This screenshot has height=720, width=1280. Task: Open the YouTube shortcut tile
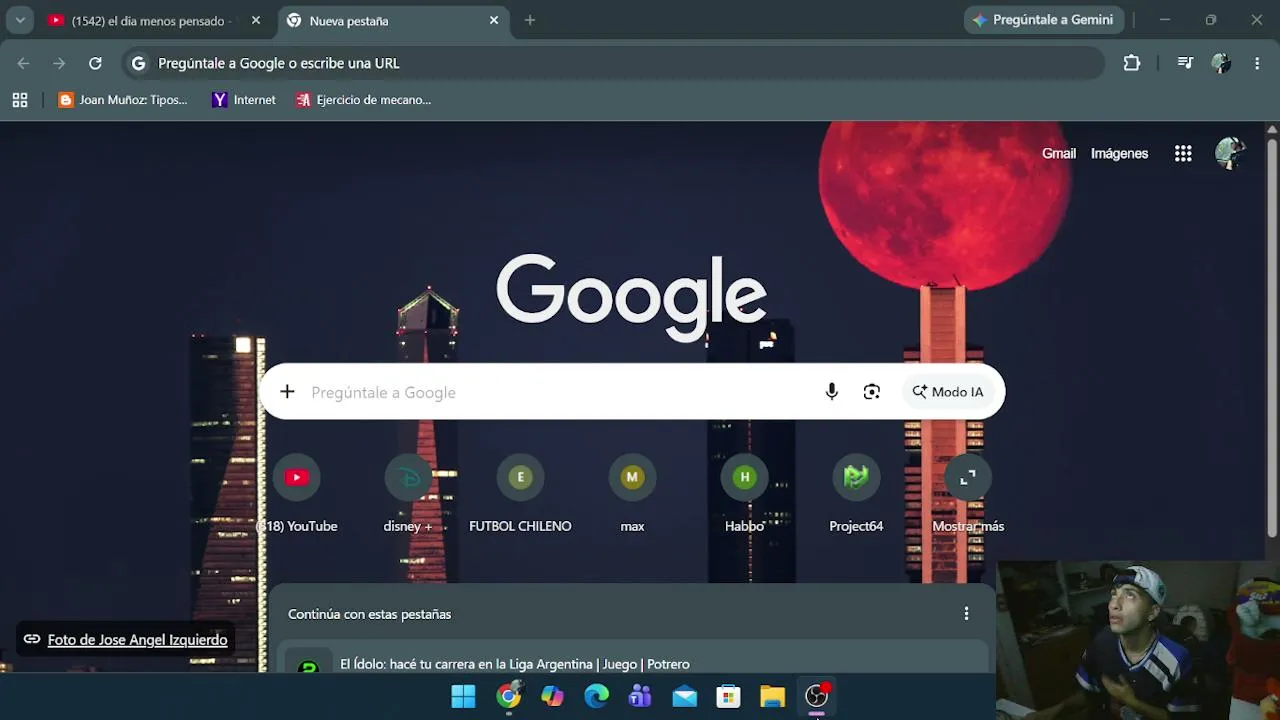[297, 494]
